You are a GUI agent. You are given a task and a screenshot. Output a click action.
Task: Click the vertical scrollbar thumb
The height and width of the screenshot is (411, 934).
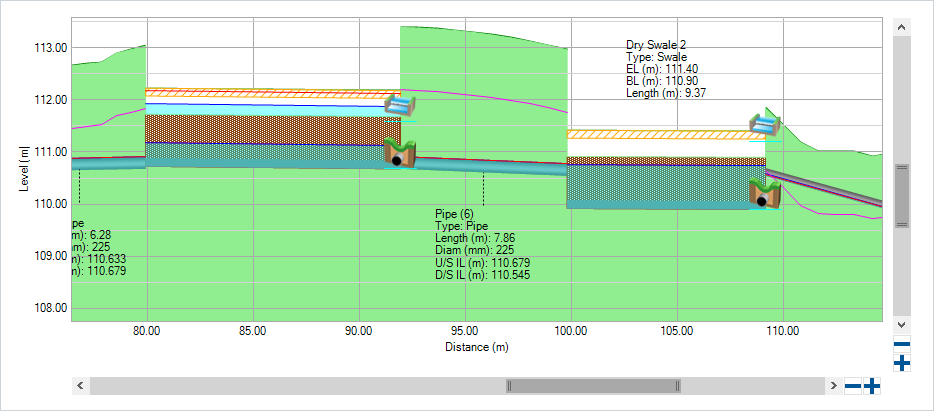click(x=902, y=195)
